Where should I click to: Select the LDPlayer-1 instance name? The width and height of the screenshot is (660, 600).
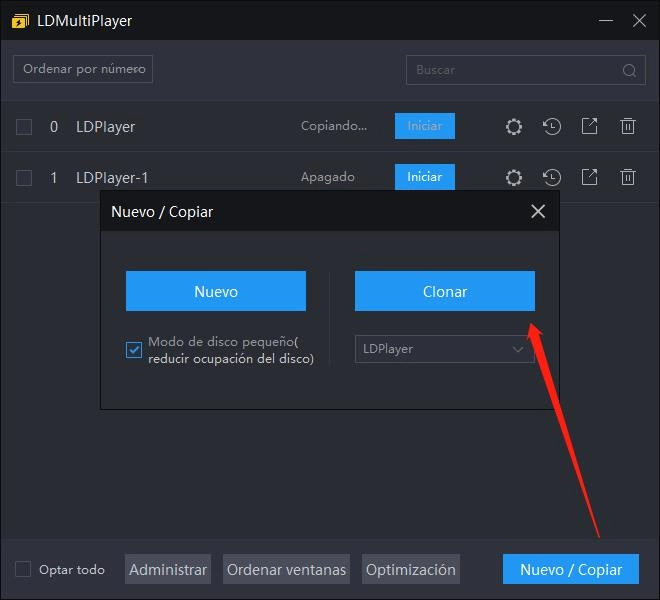coord(112,178)
